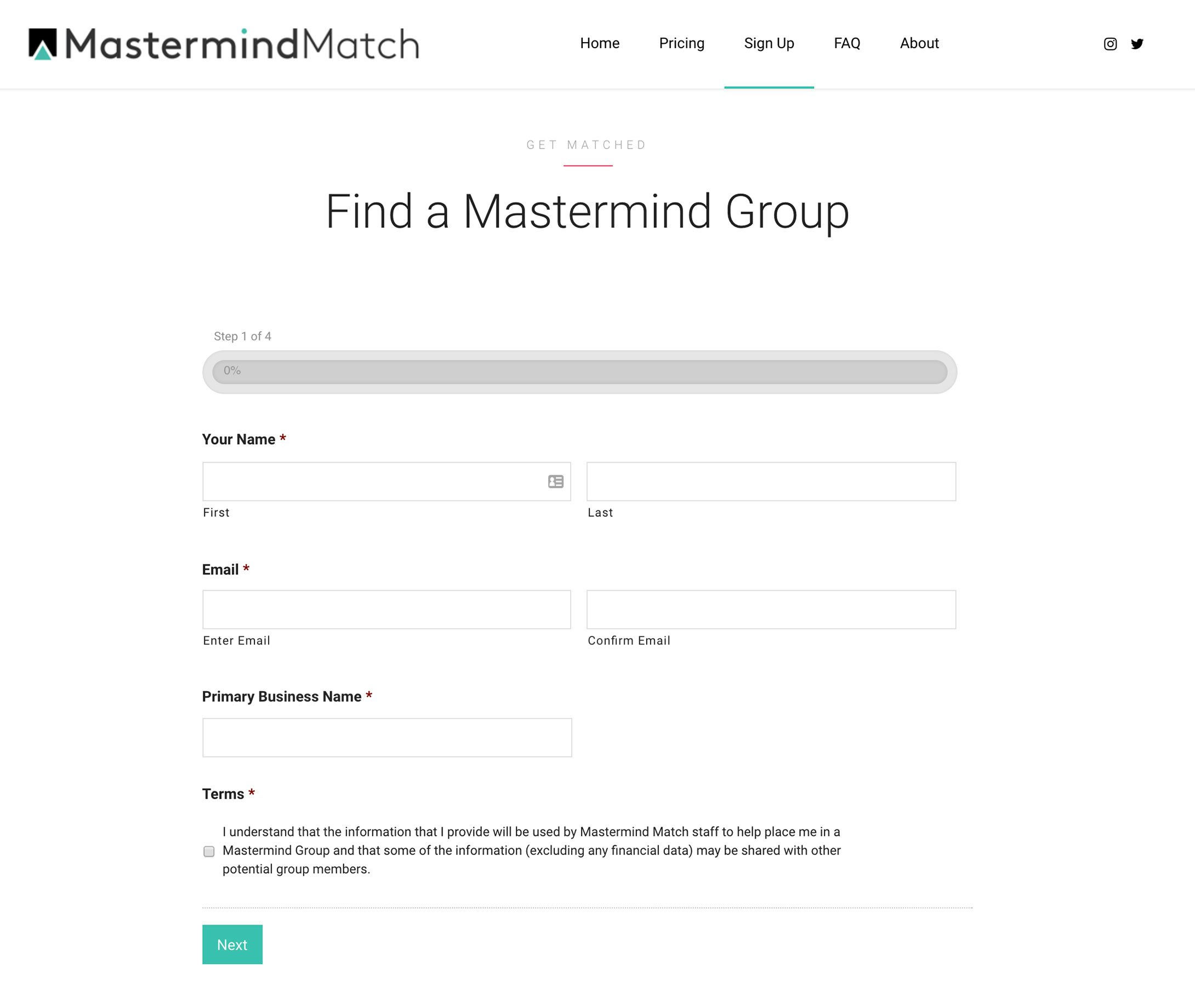Viewport: 1195px width, 1008px height.
Task: Select the active Sign Up tab
Action: (769, 43)
